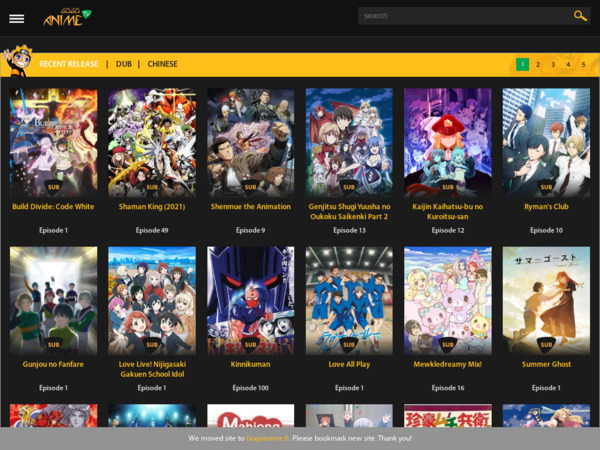
Task: Click Episode 16 under Mewkledreamy Mix!
Action: tap(448, 388)
